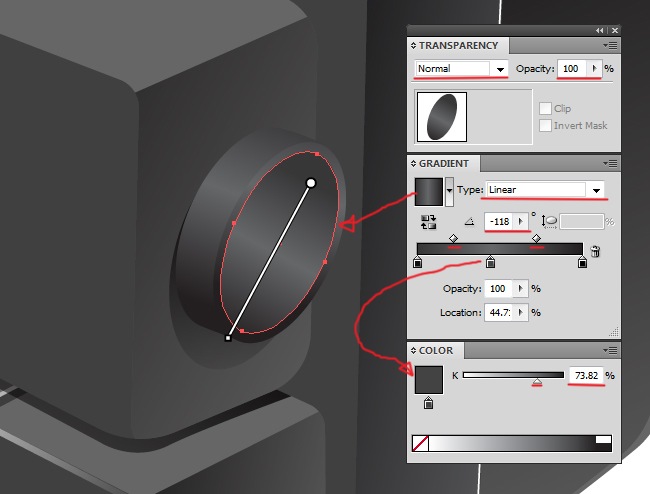Click the Delete Stop trash icon
This screenshot has height=494, width=650.
pyautogui.click(x=595, y=251)
